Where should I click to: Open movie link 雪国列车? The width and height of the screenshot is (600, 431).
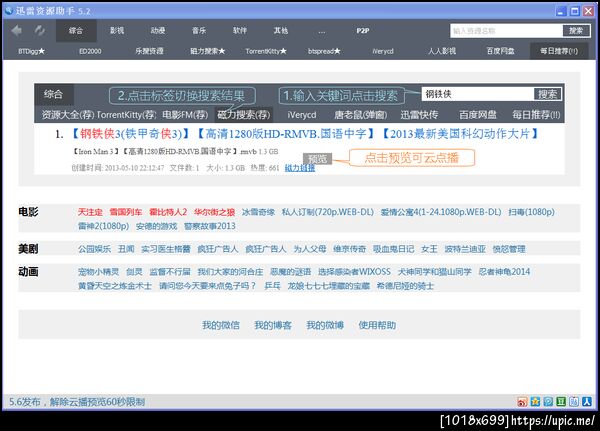126,212
